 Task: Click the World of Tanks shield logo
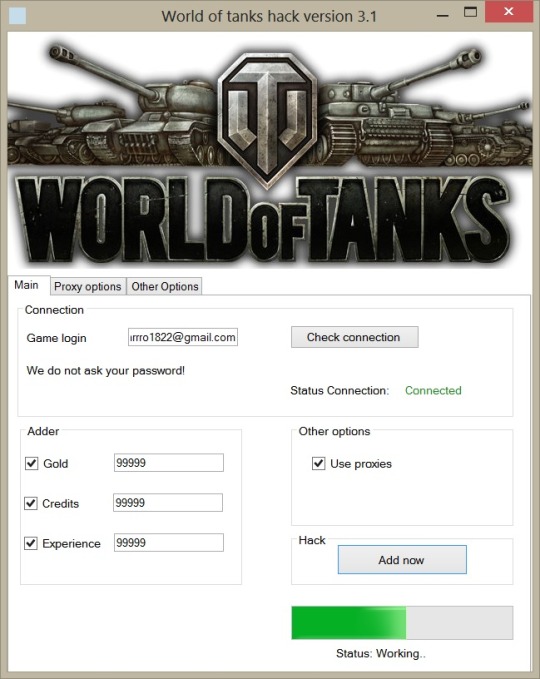click(x=267, y=119)
